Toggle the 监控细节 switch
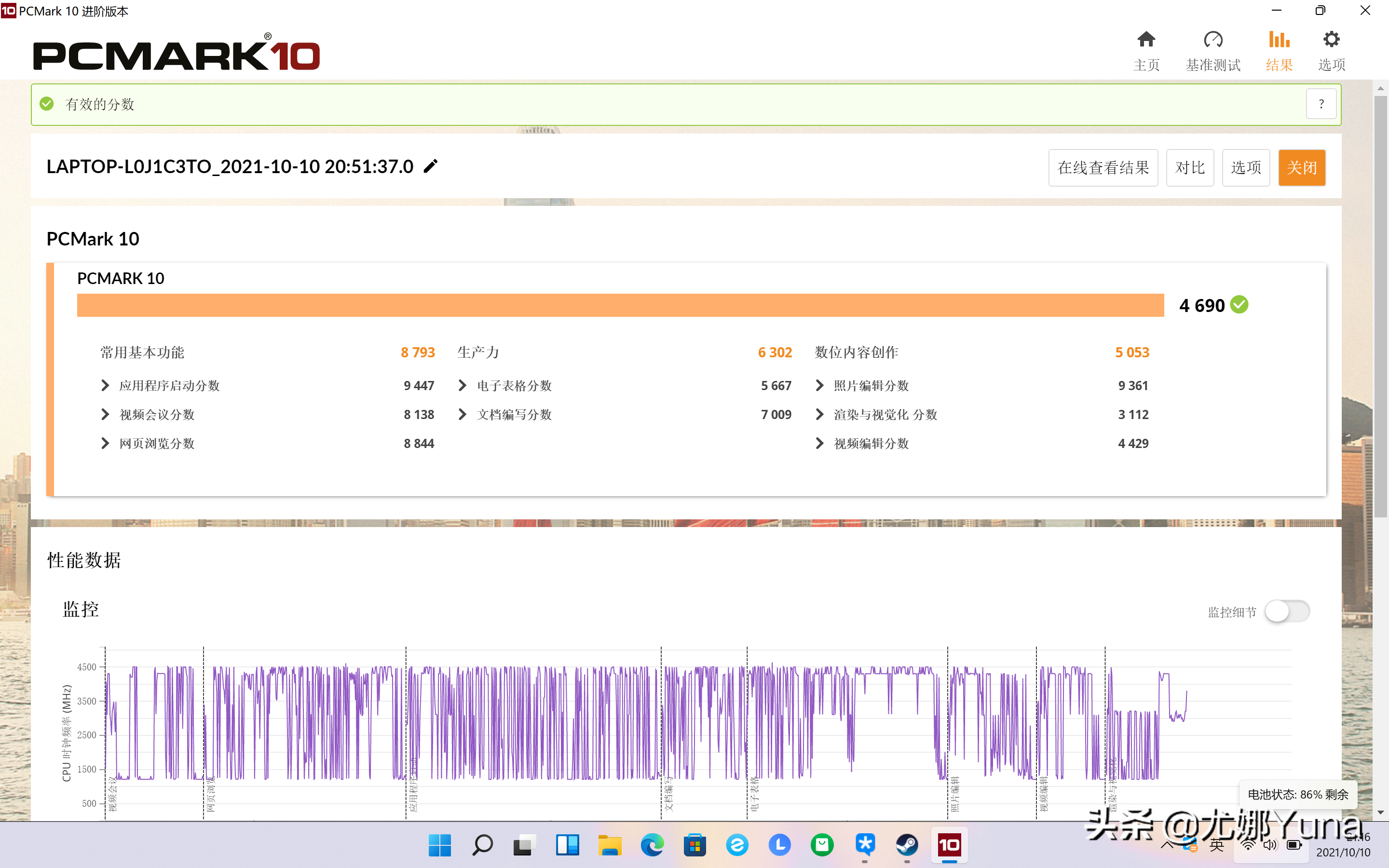Viewport: 1389px width, 868px height. (1287, 611)
